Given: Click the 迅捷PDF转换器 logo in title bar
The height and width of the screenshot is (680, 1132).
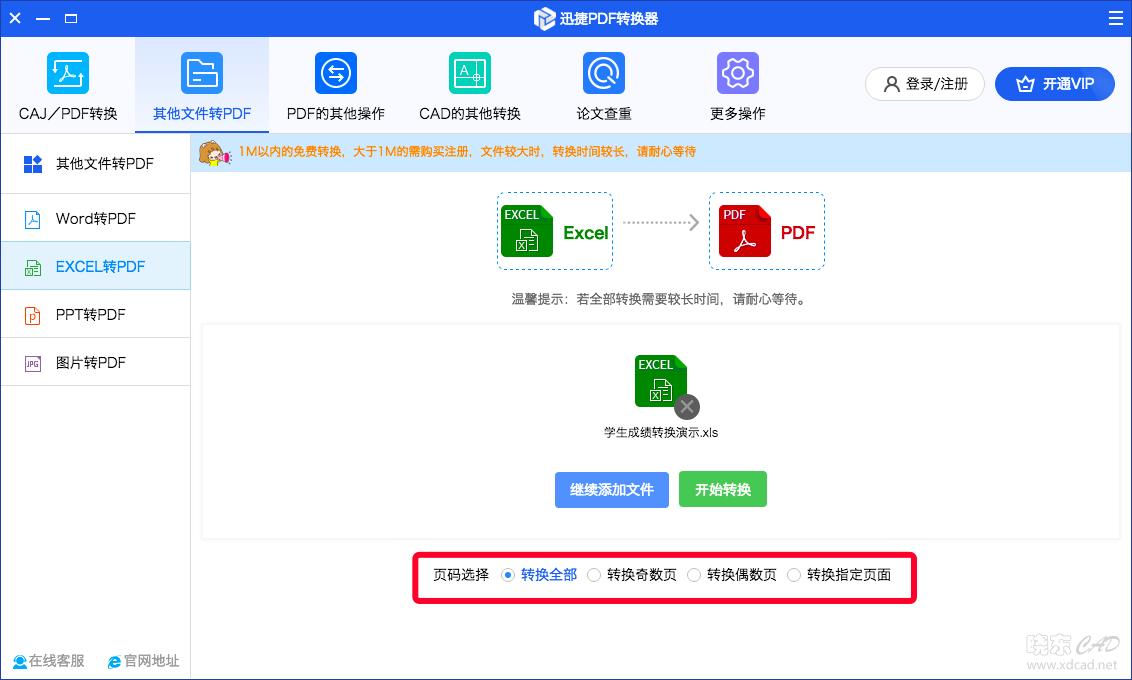Looking at the screenshot, I should pos(544,19).
